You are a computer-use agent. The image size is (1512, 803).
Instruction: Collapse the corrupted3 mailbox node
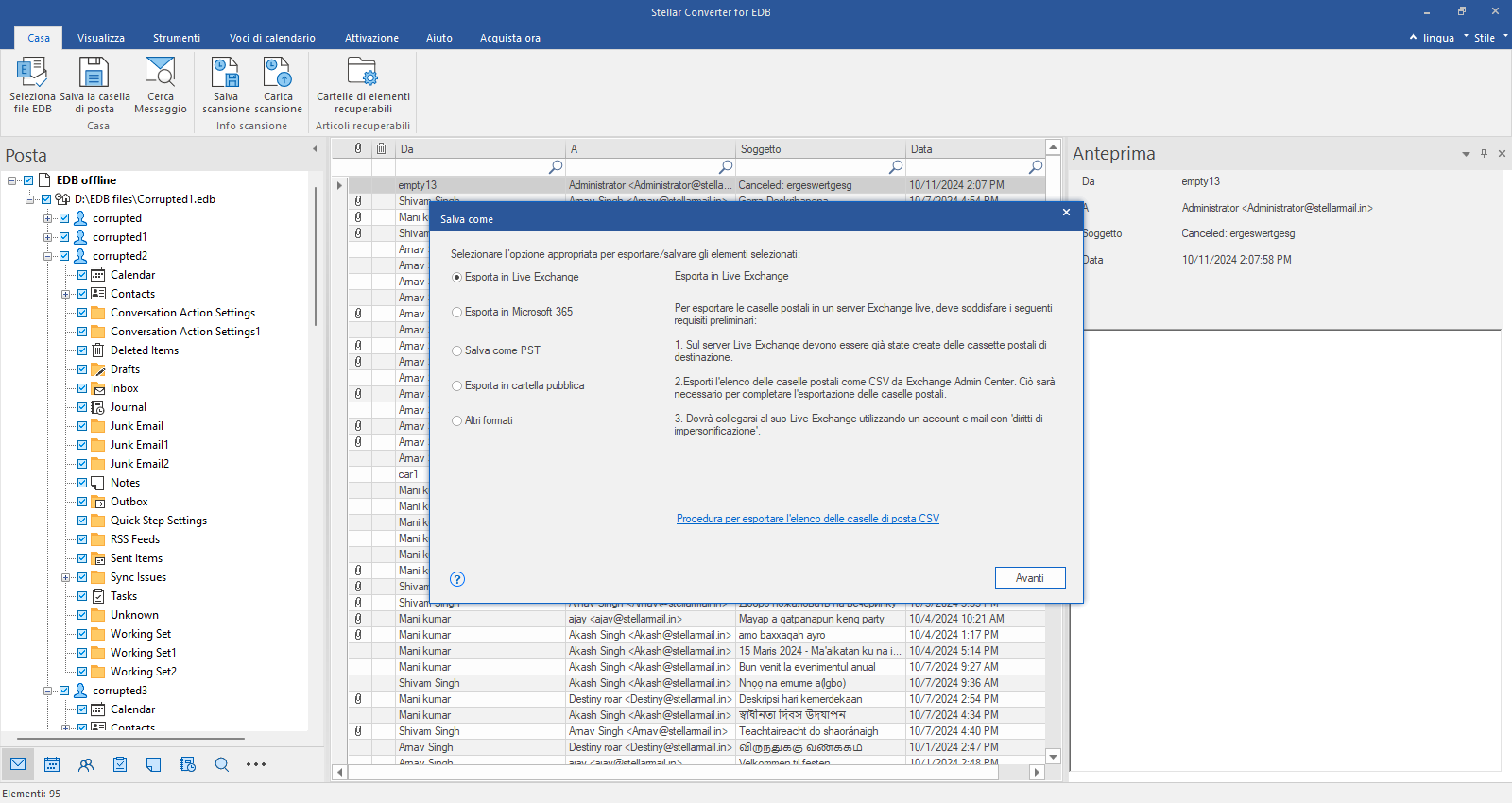click(x=47, y=691)
